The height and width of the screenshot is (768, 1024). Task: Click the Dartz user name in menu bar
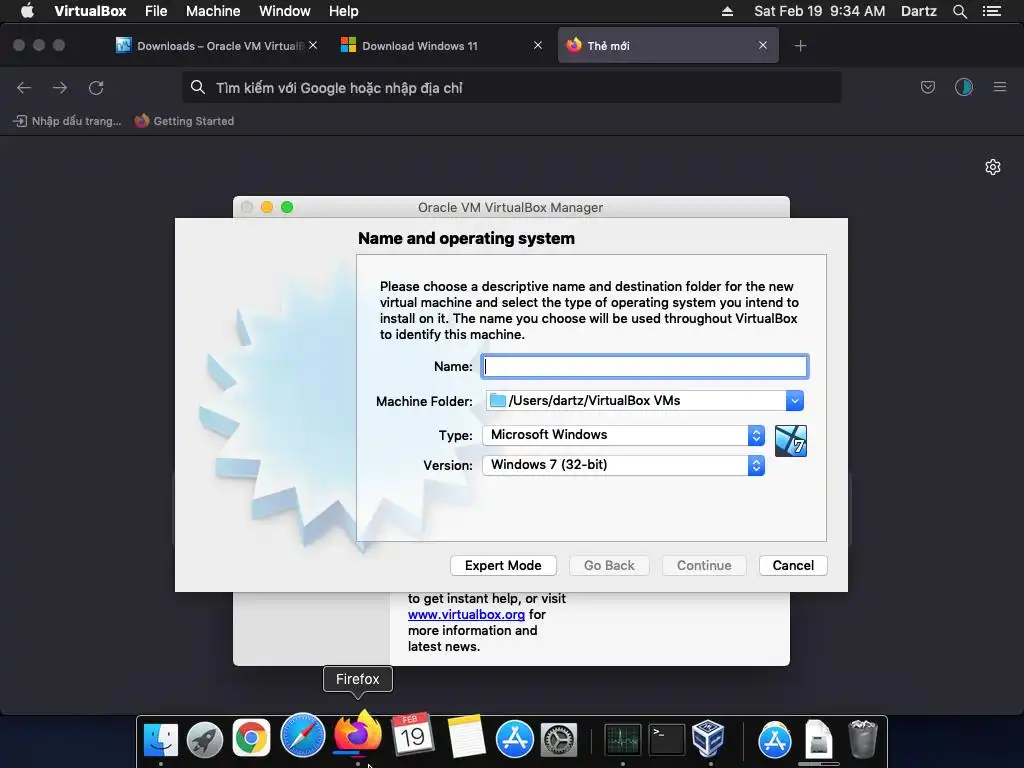click(918, 11)
